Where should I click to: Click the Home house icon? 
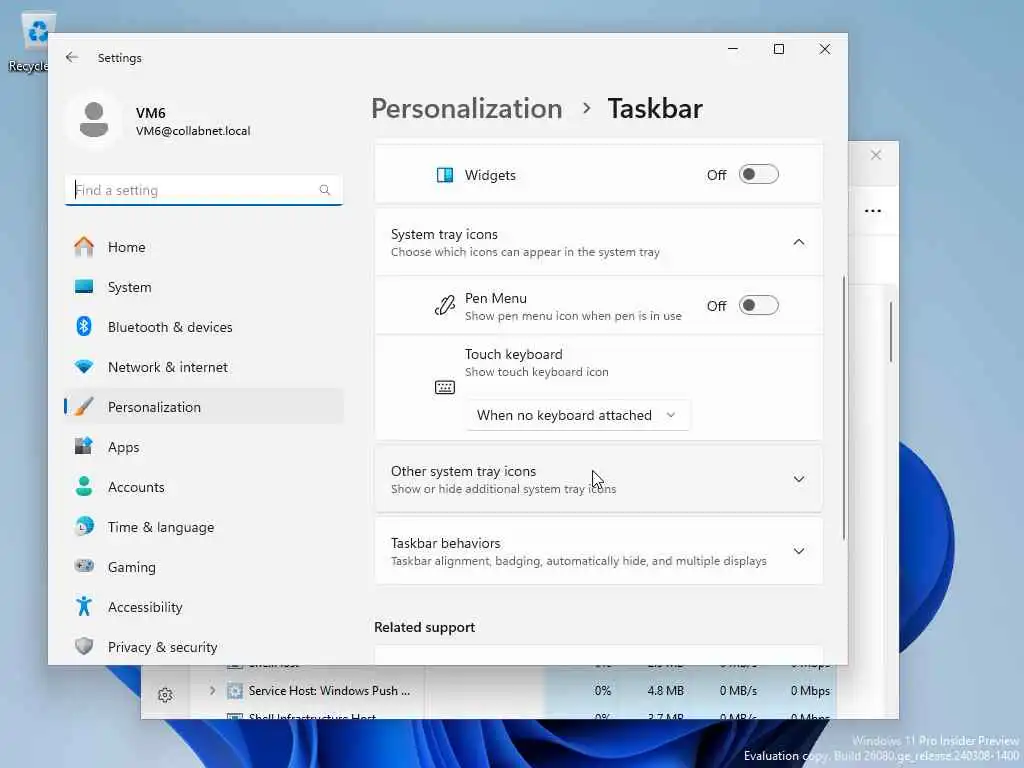click(x=84, y=247)
